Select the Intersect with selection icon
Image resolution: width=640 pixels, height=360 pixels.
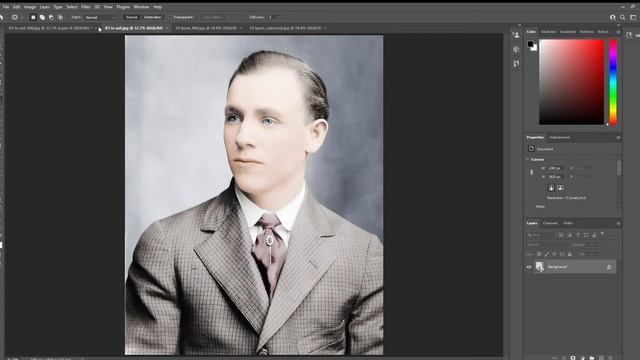[x=60, y=18]
